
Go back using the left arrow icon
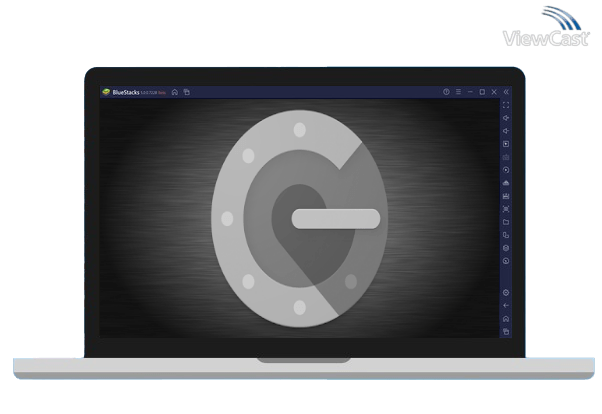[506, 306]
